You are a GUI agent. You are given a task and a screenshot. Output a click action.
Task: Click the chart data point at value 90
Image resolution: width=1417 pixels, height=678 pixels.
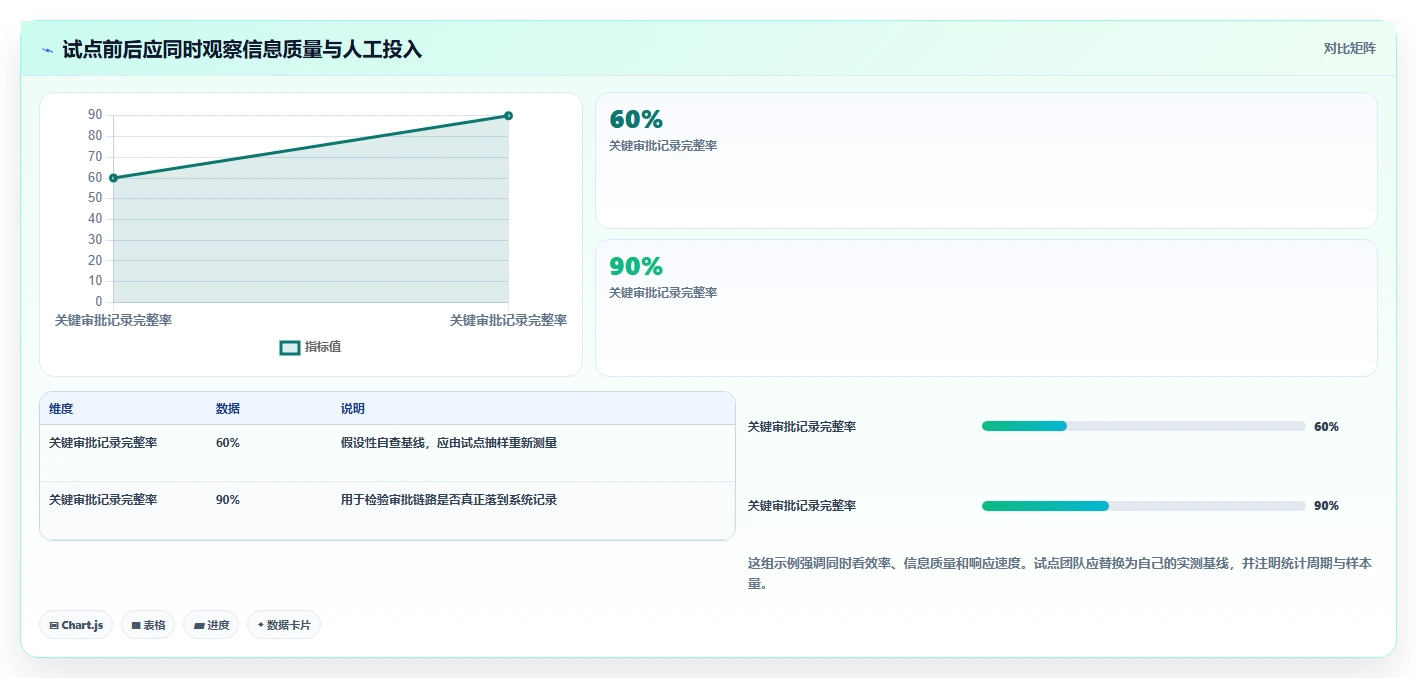(x=508, y=116)
